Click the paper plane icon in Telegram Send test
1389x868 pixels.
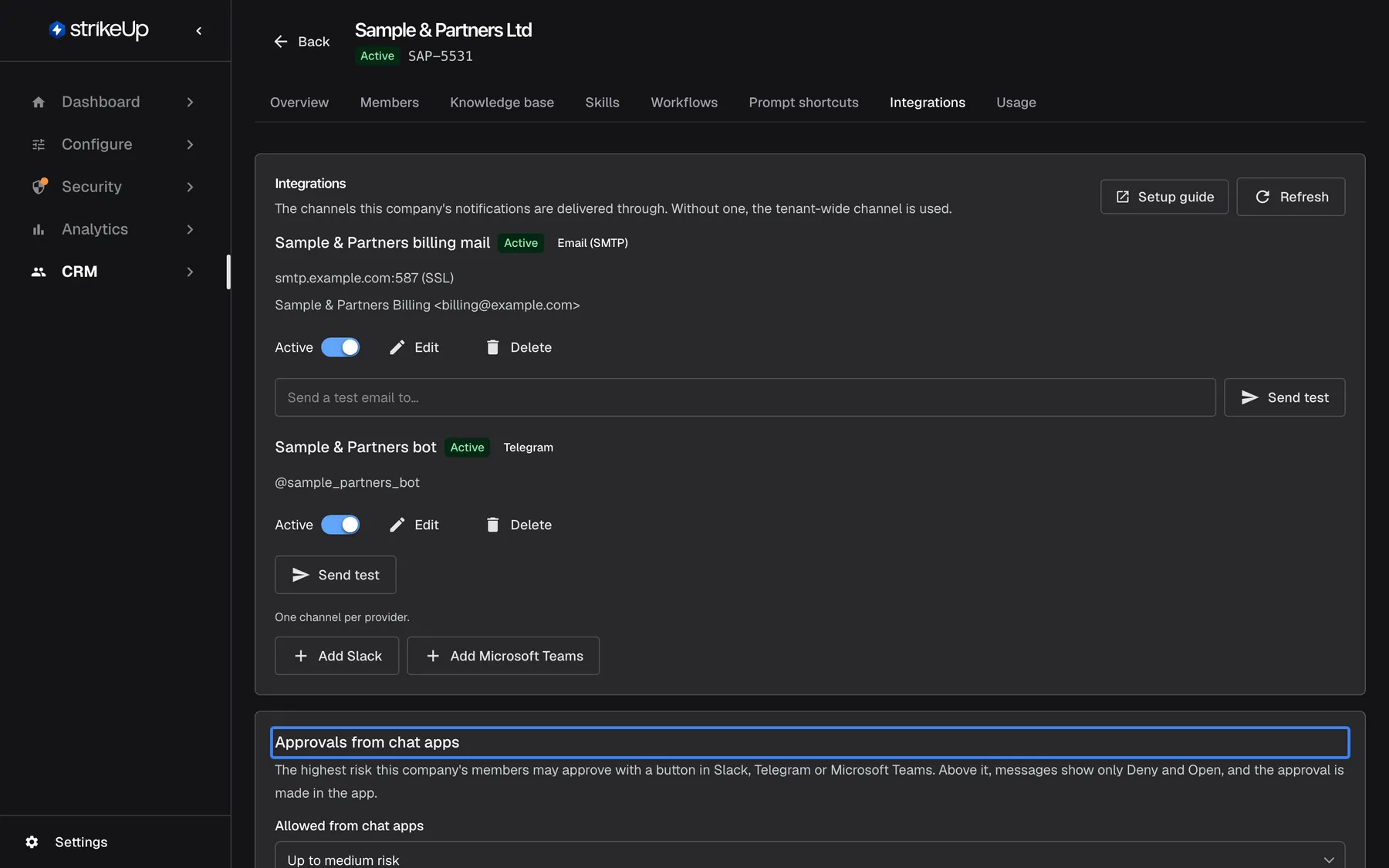pyautogui.click(x=301, y=575)
